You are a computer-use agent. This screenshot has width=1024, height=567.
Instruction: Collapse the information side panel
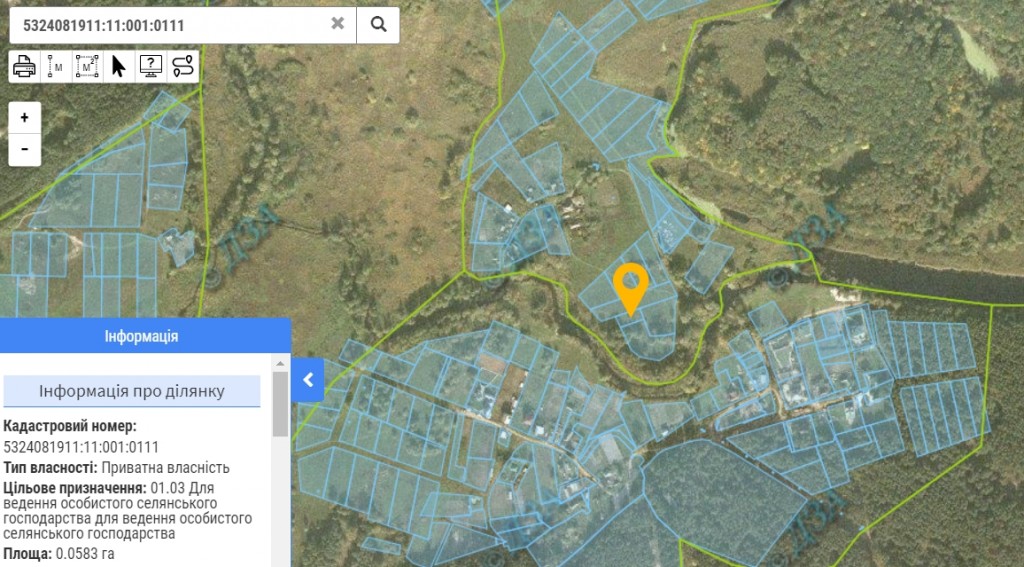(308, 380)
